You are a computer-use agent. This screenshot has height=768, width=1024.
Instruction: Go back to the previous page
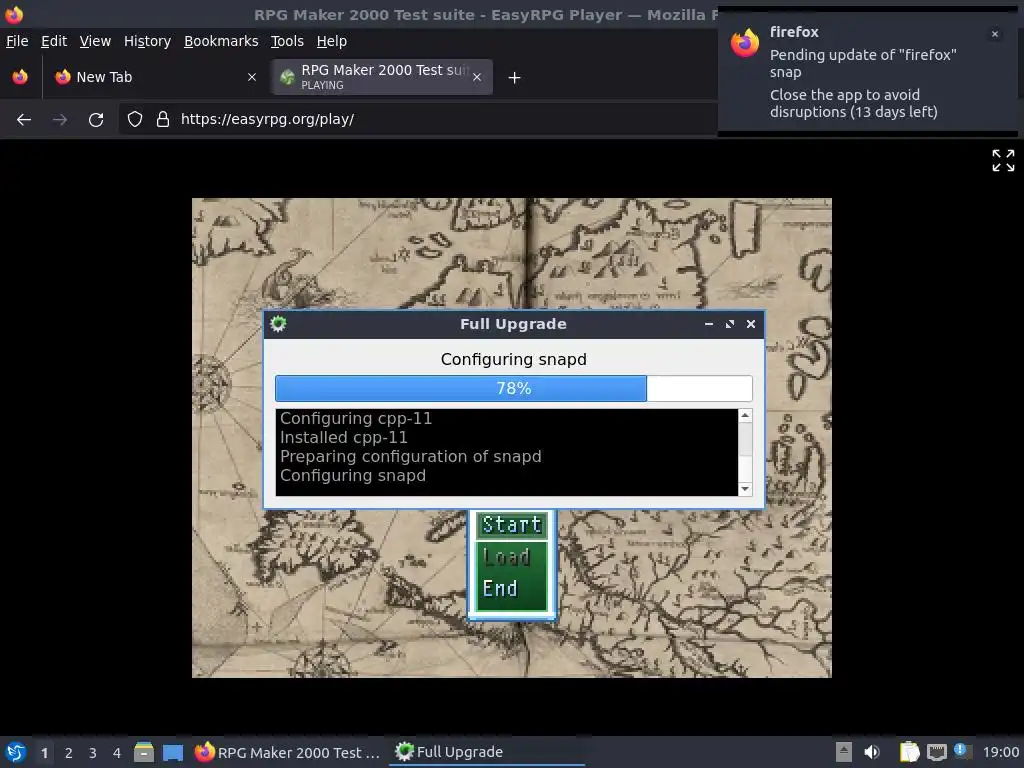click(x=24, y=120)
